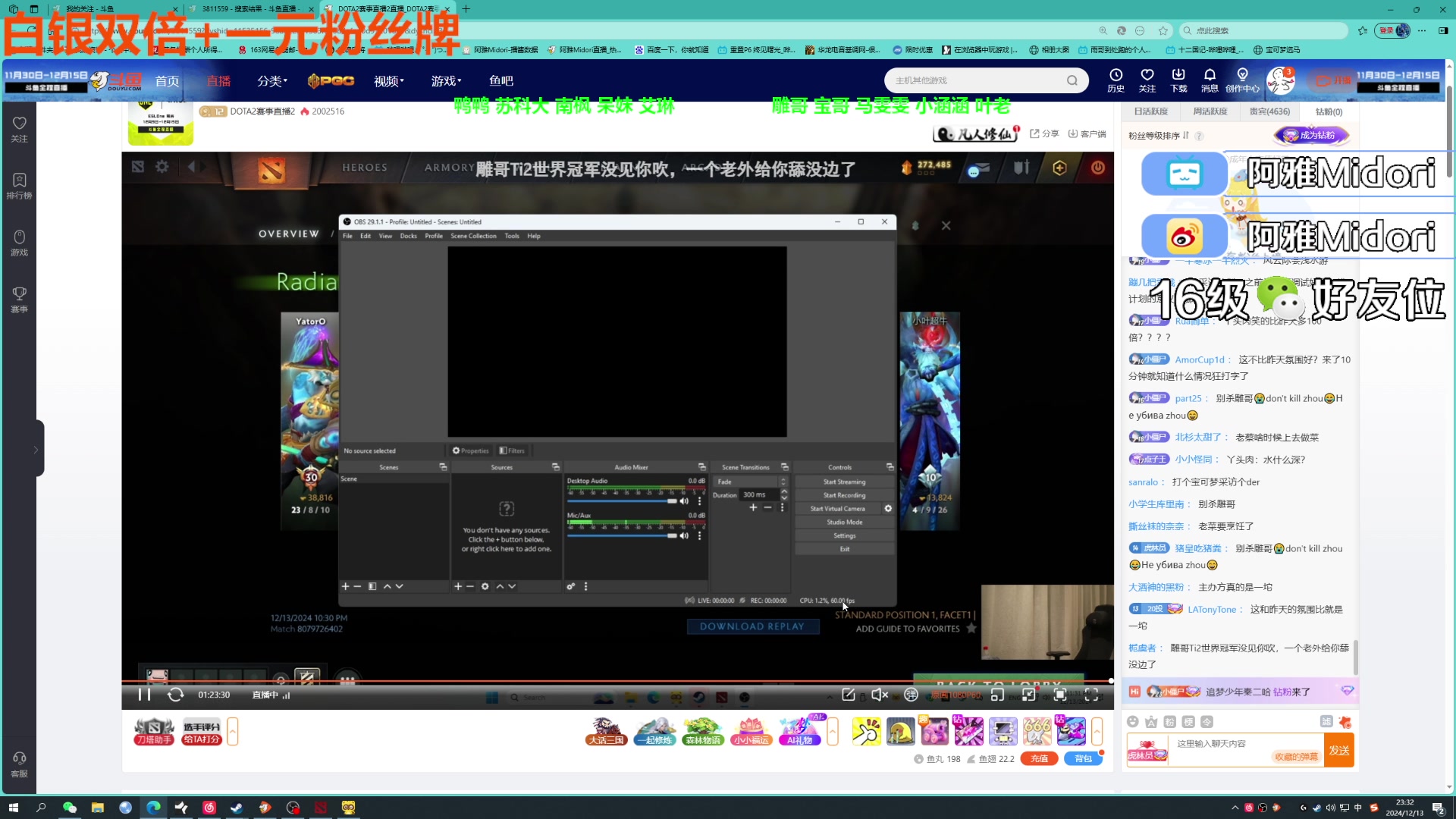Expand gift list arrow at far right
The image size is (1456, 819).
pyautogui.click(x=1097, y=731)
